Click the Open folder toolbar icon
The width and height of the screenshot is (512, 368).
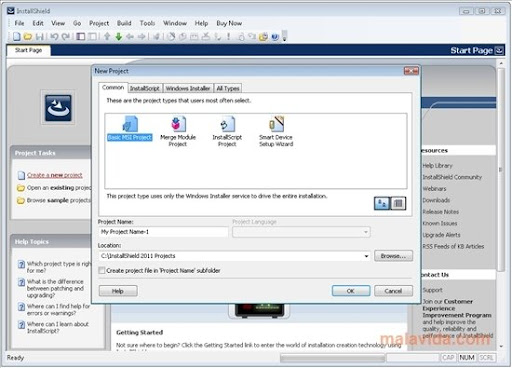tap(28, 36)
